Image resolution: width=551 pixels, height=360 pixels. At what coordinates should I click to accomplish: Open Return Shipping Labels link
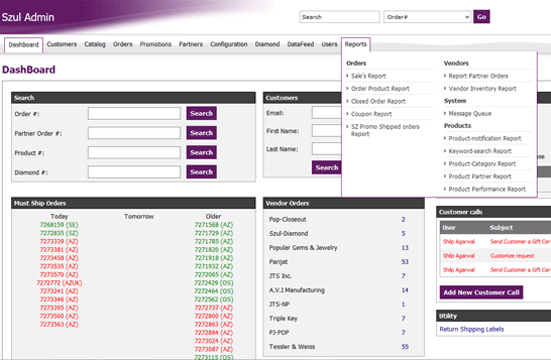point(472,329)
